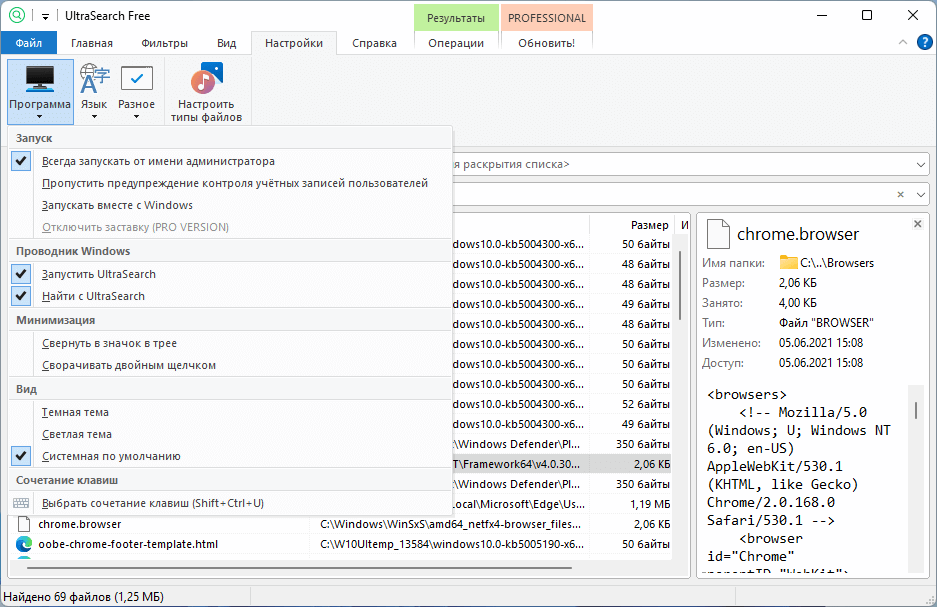Click the Browsers folder icon in preview
The height and width of the screenshot is (607, 937).
[788, 262]
